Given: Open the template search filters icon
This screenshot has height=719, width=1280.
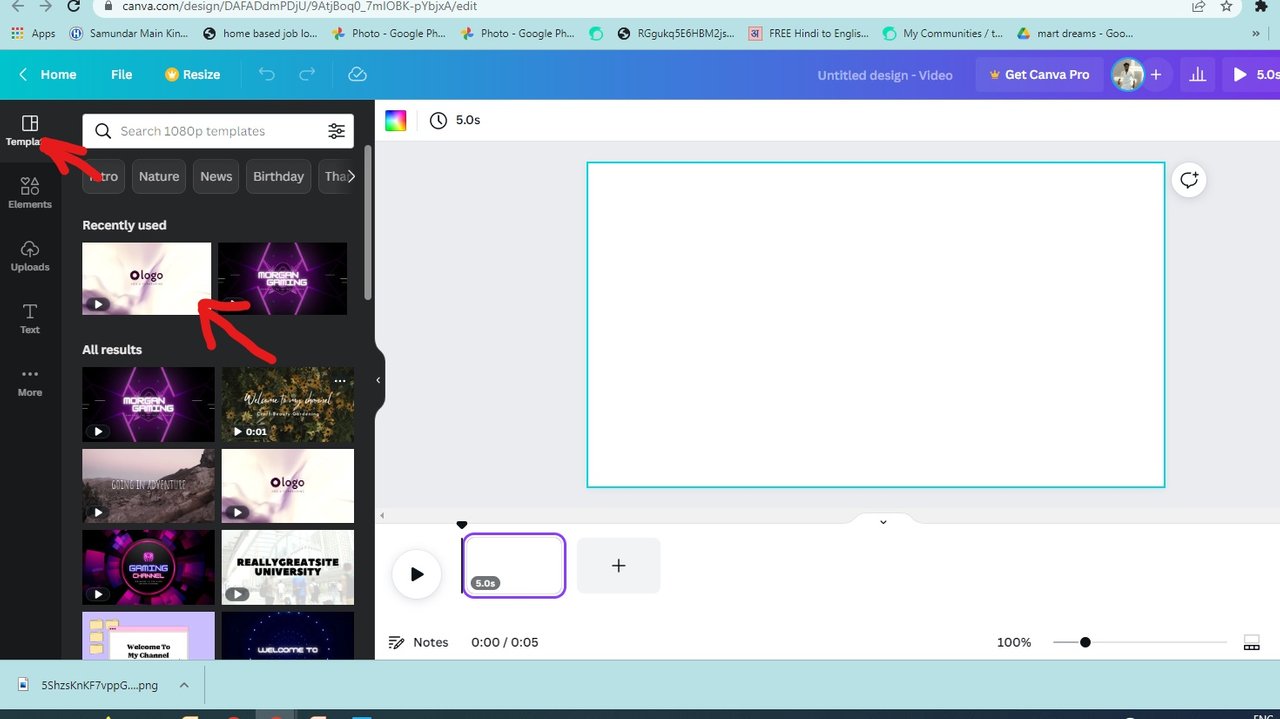Looking at the screenshot, I should coord(336,131).
